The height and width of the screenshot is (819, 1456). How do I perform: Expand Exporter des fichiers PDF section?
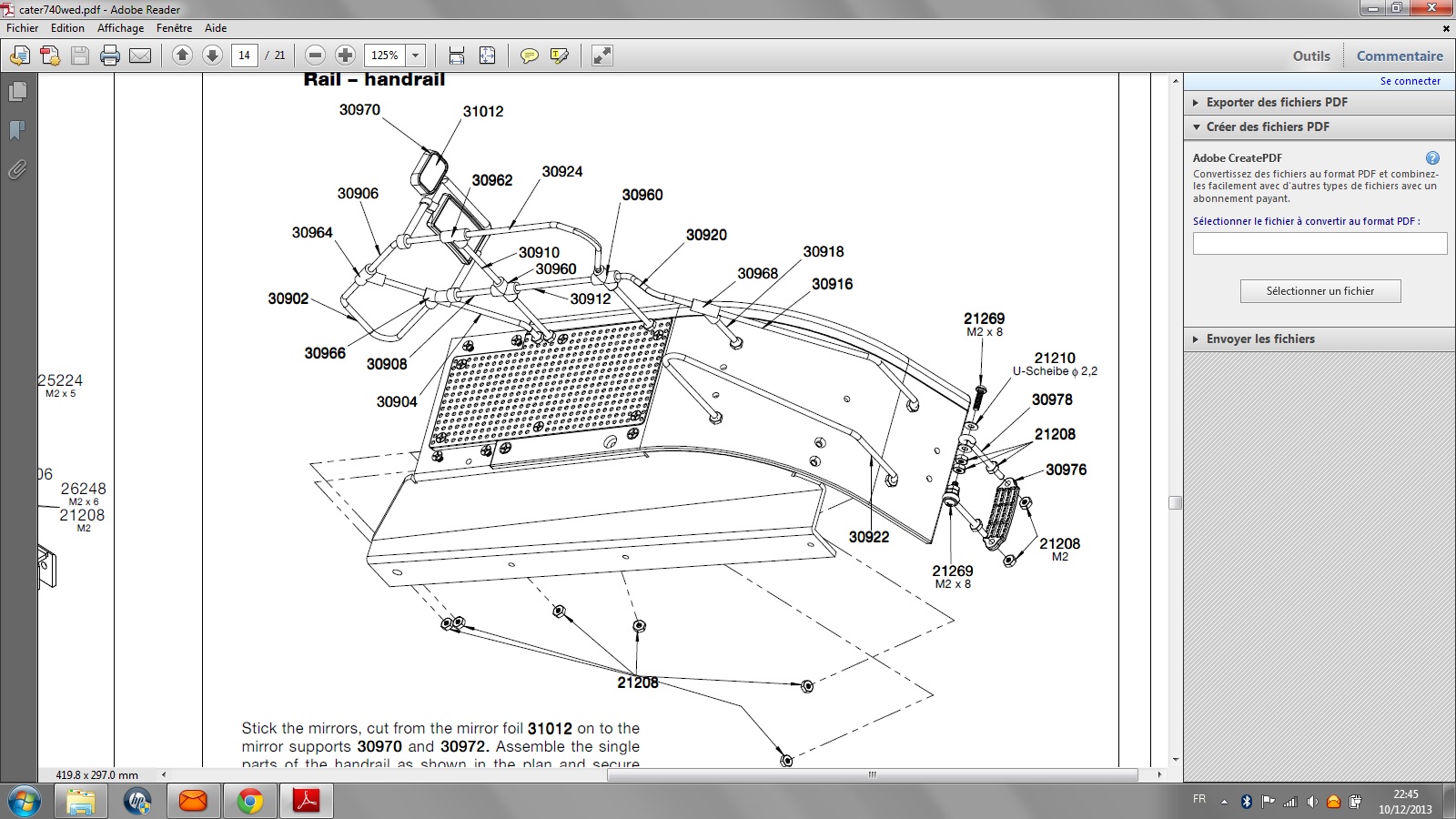tap(1277, 102)
